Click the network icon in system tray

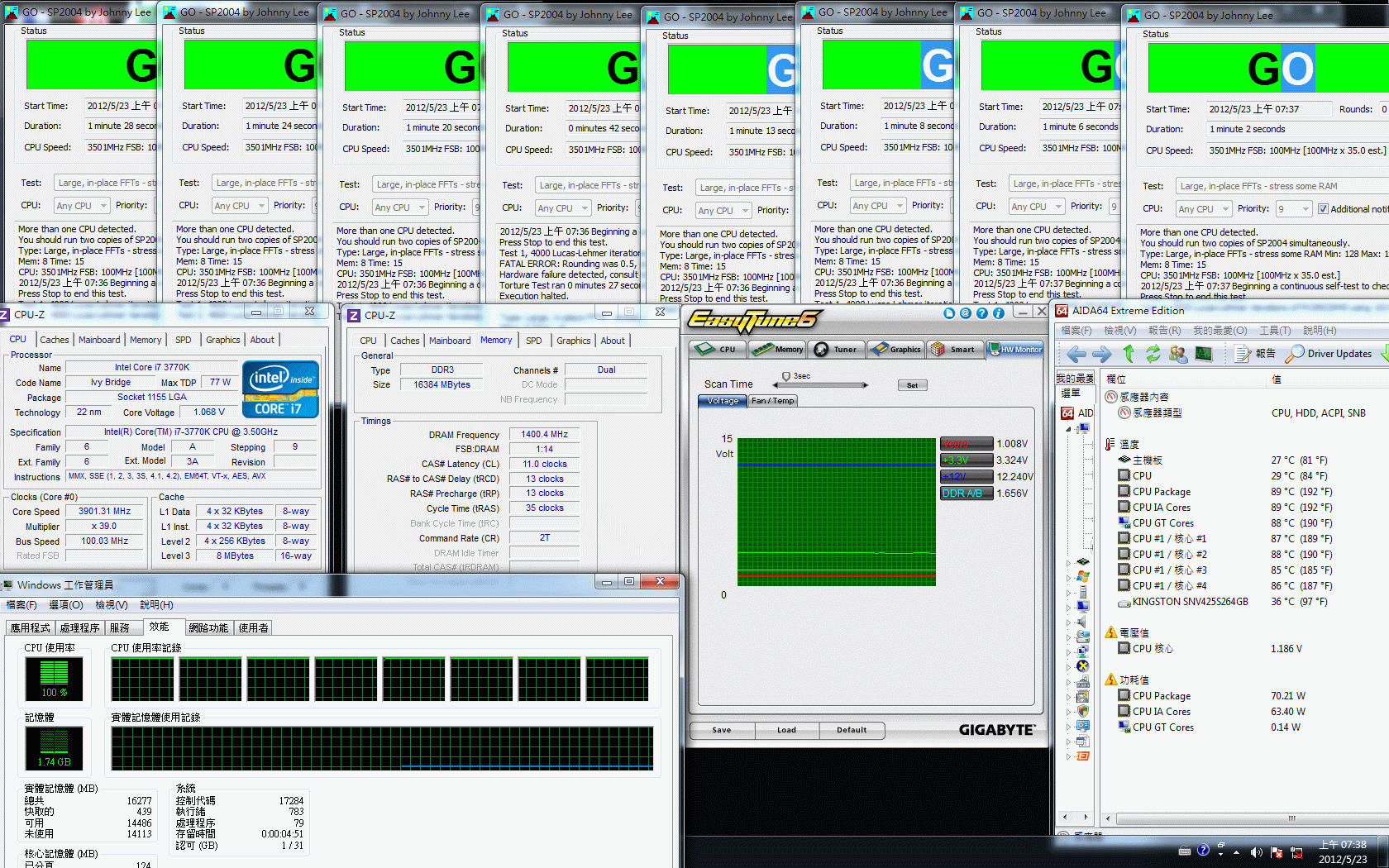1296,852
